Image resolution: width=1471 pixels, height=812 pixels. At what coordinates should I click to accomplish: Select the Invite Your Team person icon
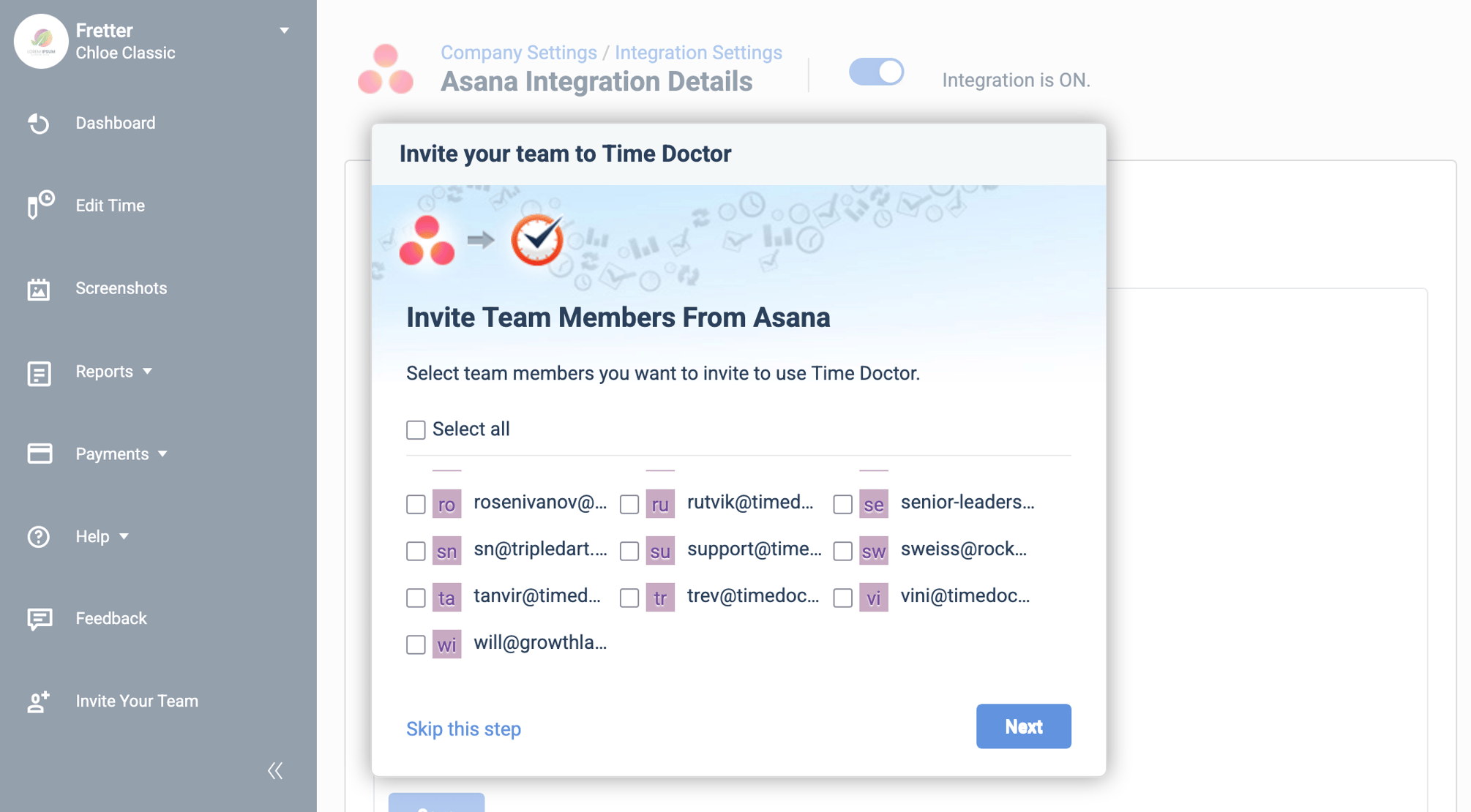(38, 702)
